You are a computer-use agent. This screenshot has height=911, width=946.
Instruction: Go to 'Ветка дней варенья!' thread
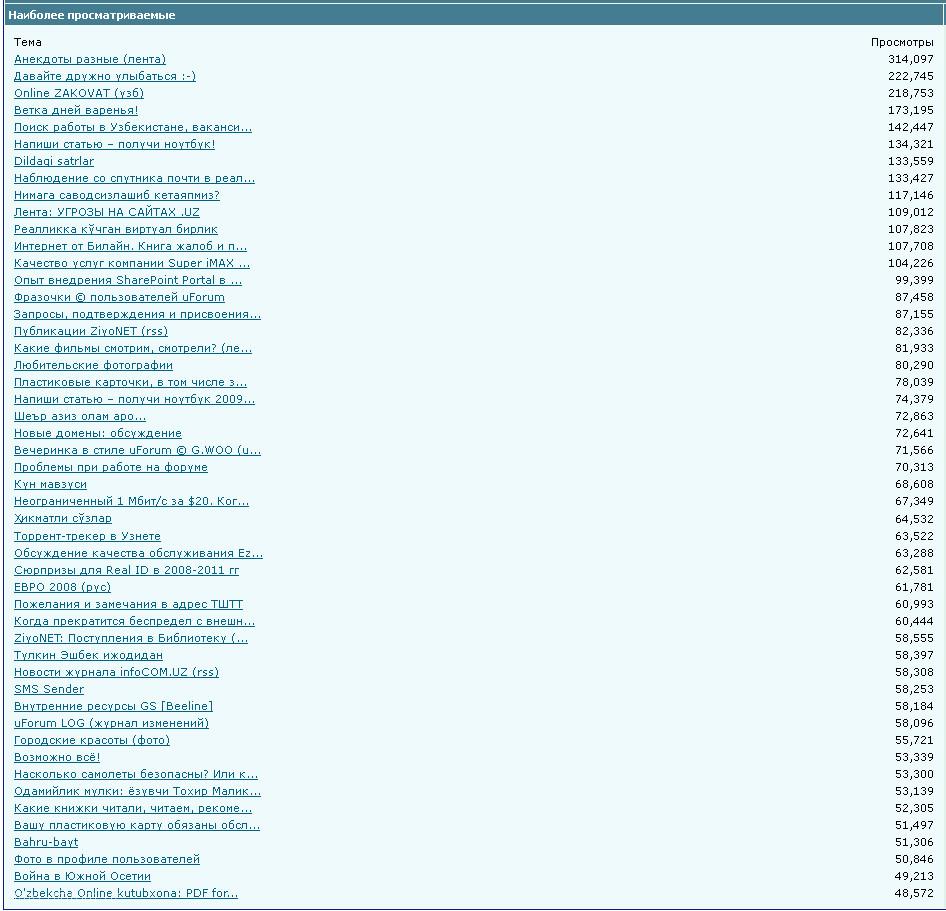coord(76,110)
